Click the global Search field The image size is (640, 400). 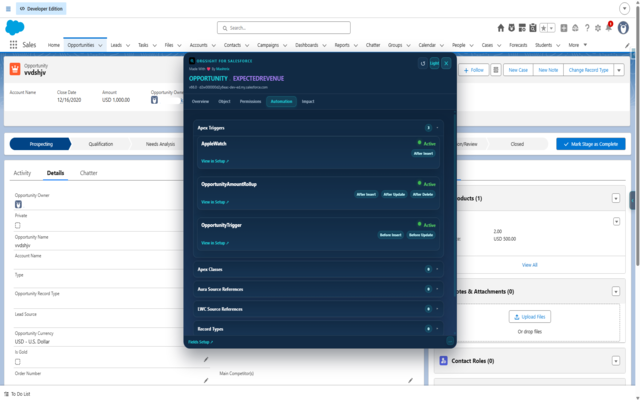284,28
